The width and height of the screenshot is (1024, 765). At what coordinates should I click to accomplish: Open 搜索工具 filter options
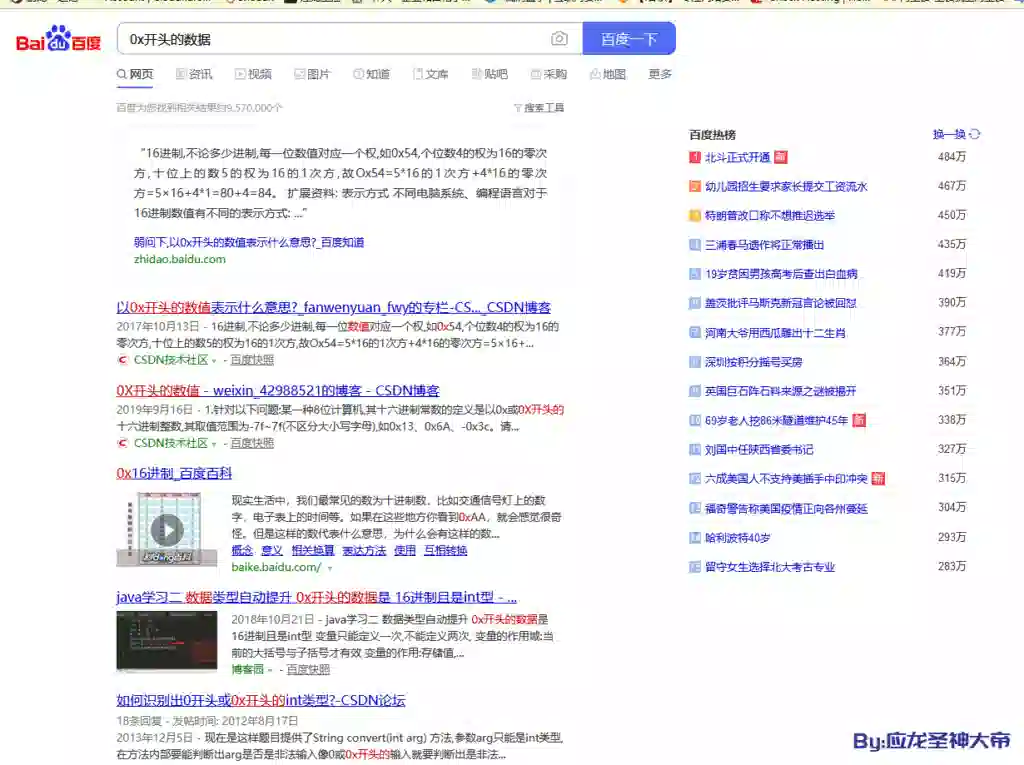click(539, 108)
